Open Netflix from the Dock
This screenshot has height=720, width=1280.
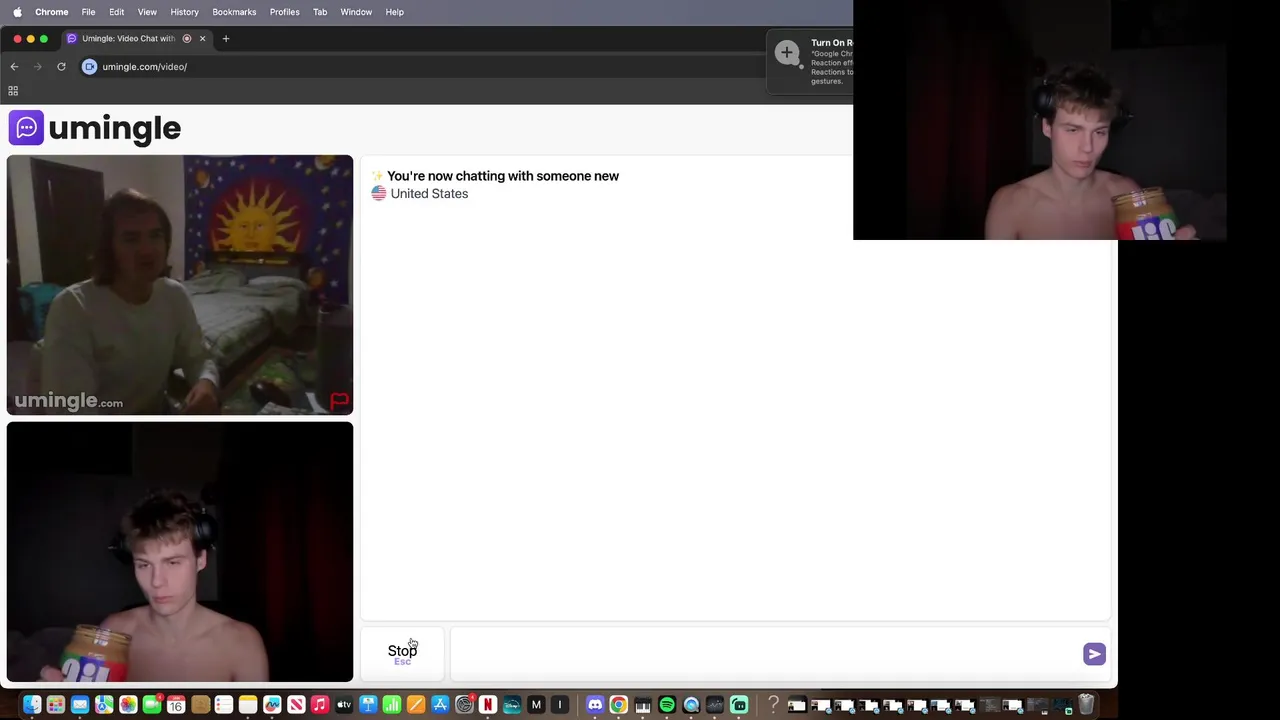click(x=488, y=705)
